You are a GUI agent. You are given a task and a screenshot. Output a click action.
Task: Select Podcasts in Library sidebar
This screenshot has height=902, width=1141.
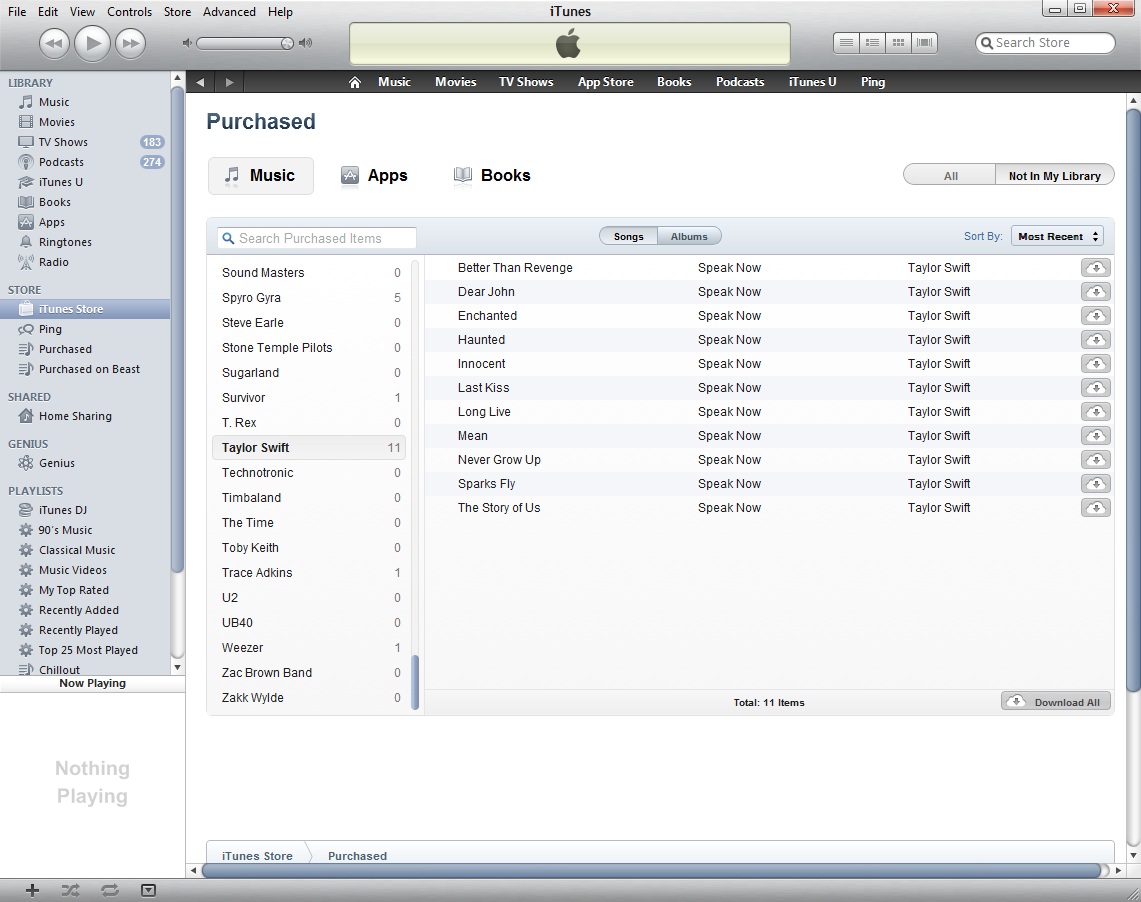61,162
